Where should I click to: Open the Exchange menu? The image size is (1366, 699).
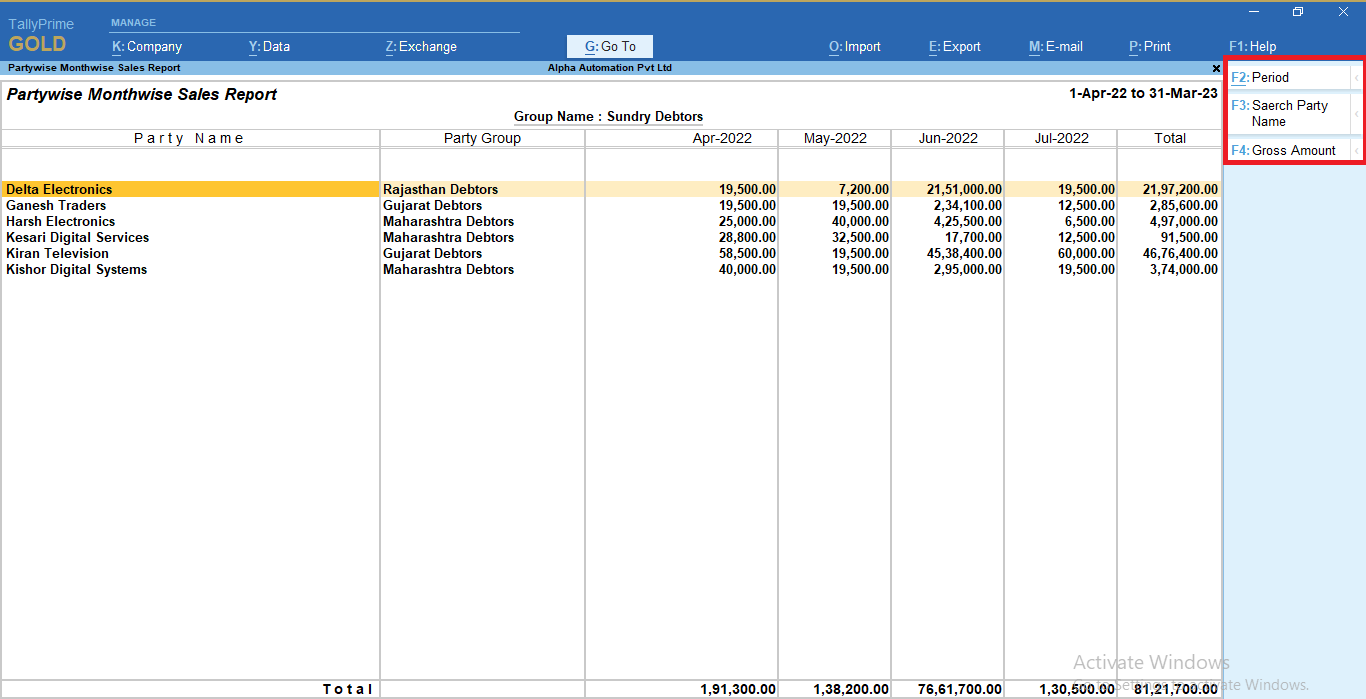click(420, 46)
